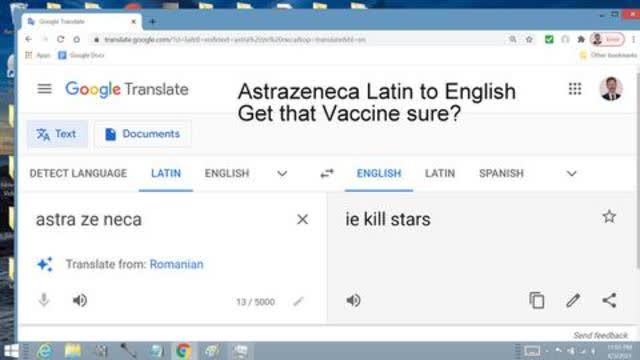Click the translated text 'ie kill stars'
This screenshot has width=640, height=360.
[x=388, y=220]
